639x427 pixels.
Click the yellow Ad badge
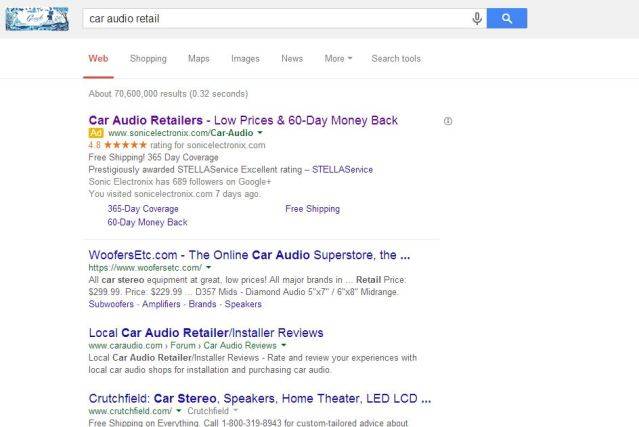coord(96,133)
